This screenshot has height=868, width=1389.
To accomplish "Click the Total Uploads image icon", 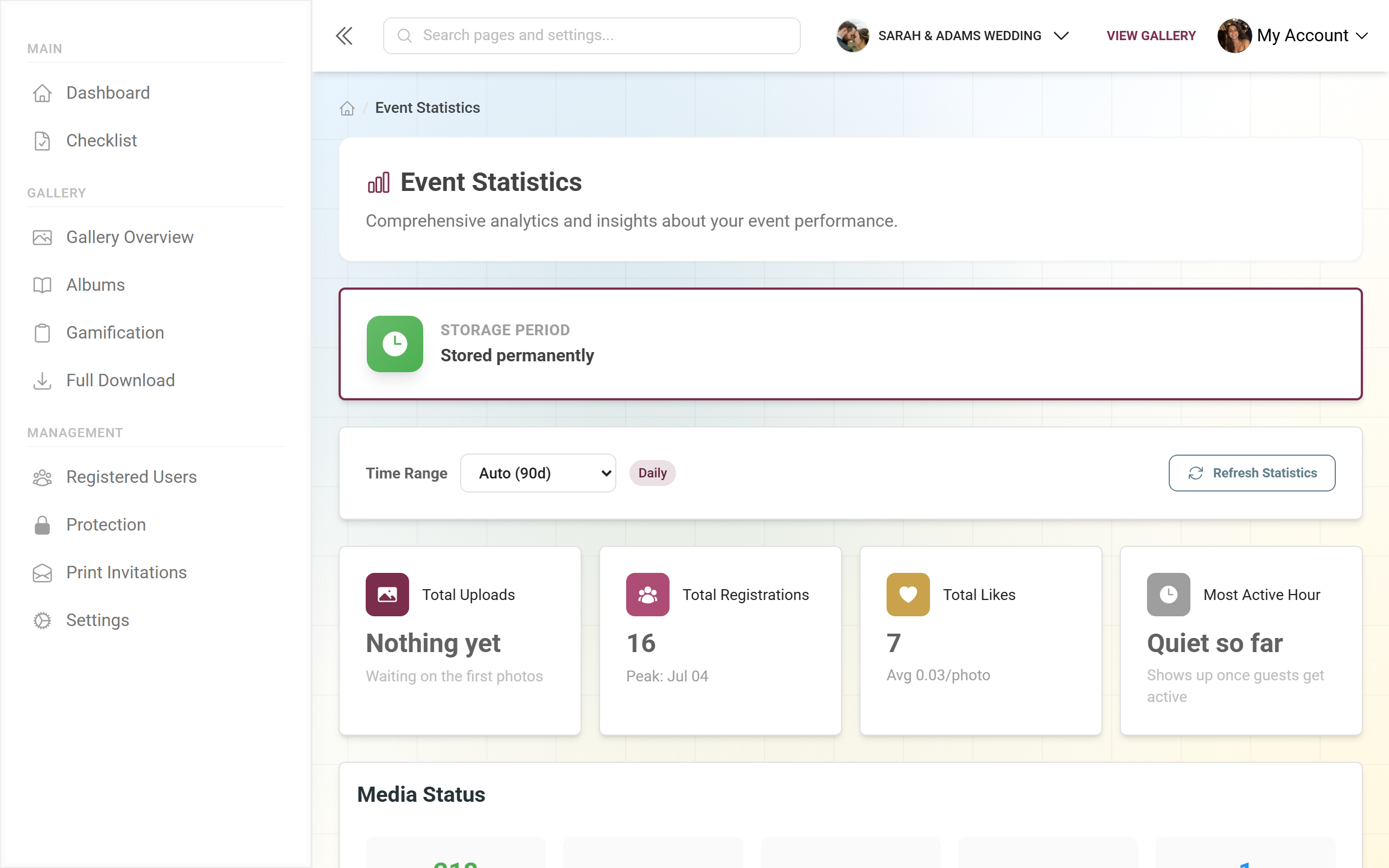I will (x=387, y=594).
